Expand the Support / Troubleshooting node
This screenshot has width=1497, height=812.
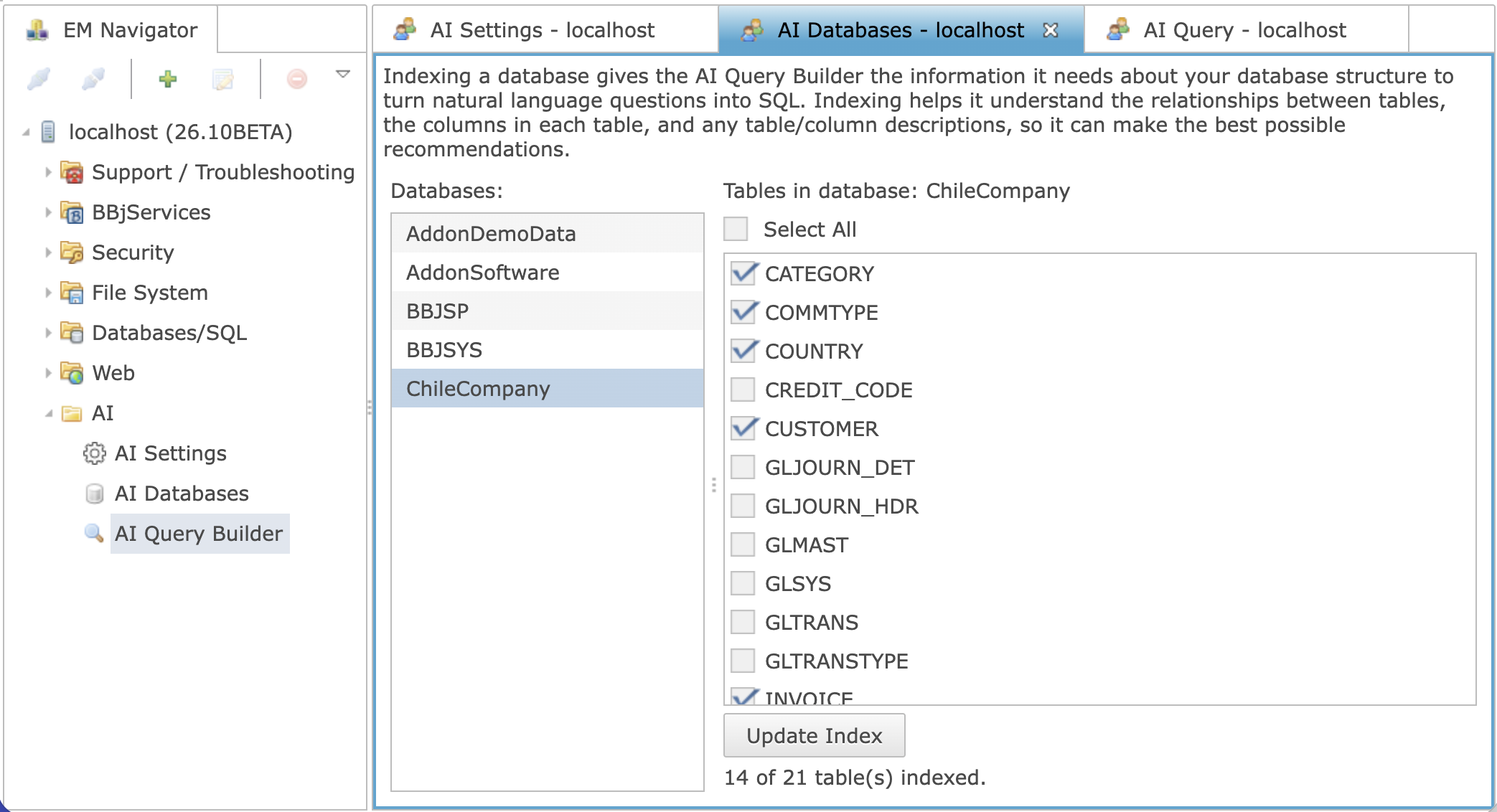coord(48,172)
